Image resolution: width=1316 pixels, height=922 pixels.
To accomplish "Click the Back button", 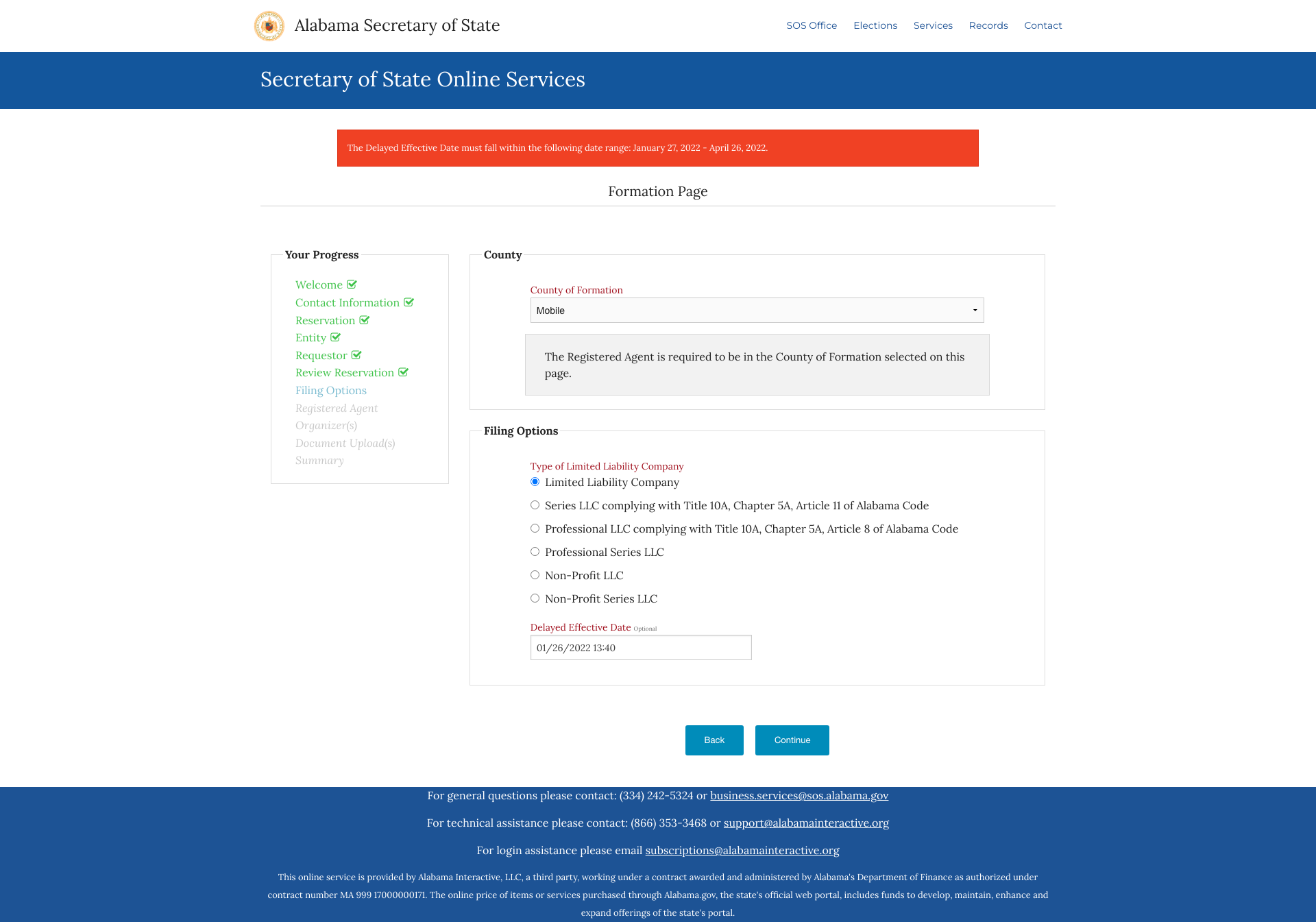I will 714,740.
